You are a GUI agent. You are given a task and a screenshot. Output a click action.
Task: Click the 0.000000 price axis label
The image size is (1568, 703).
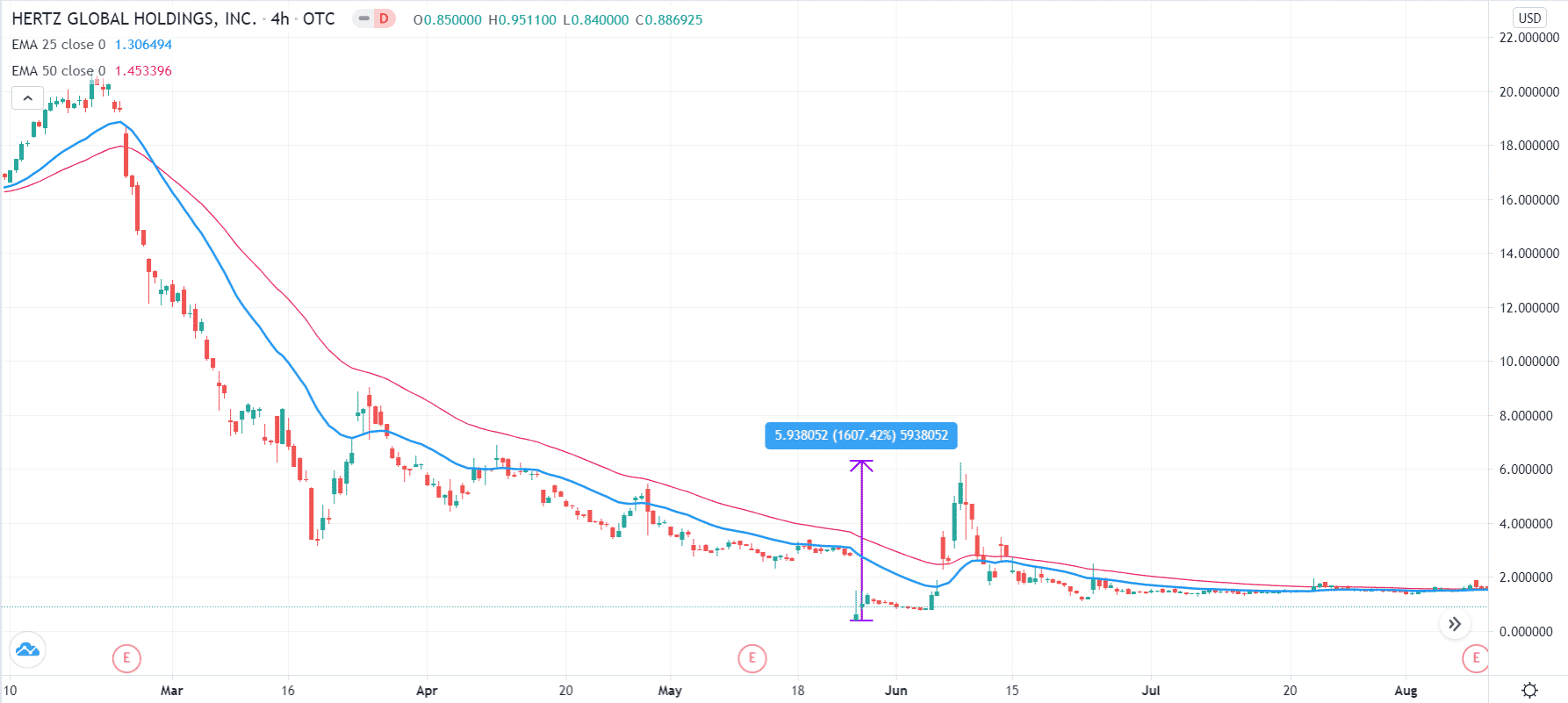point(1529,632)
